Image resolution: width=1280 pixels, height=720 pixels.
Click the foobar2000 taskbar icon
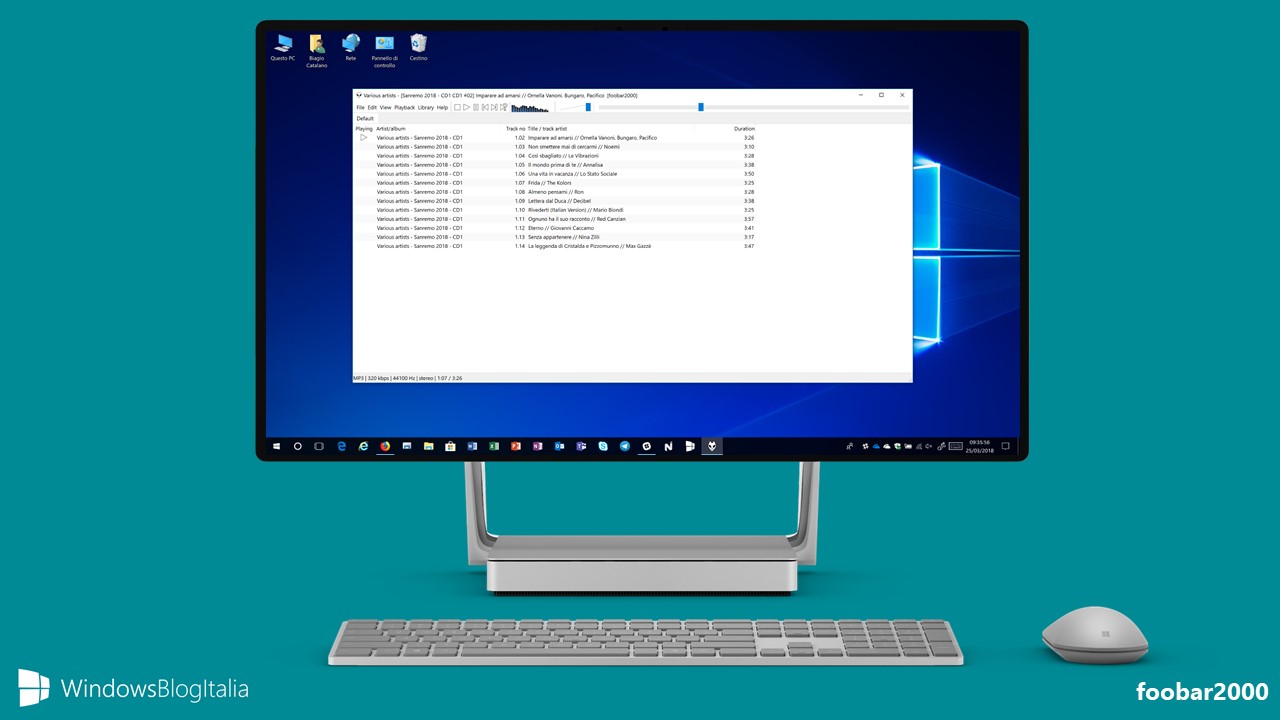[712, 446]
